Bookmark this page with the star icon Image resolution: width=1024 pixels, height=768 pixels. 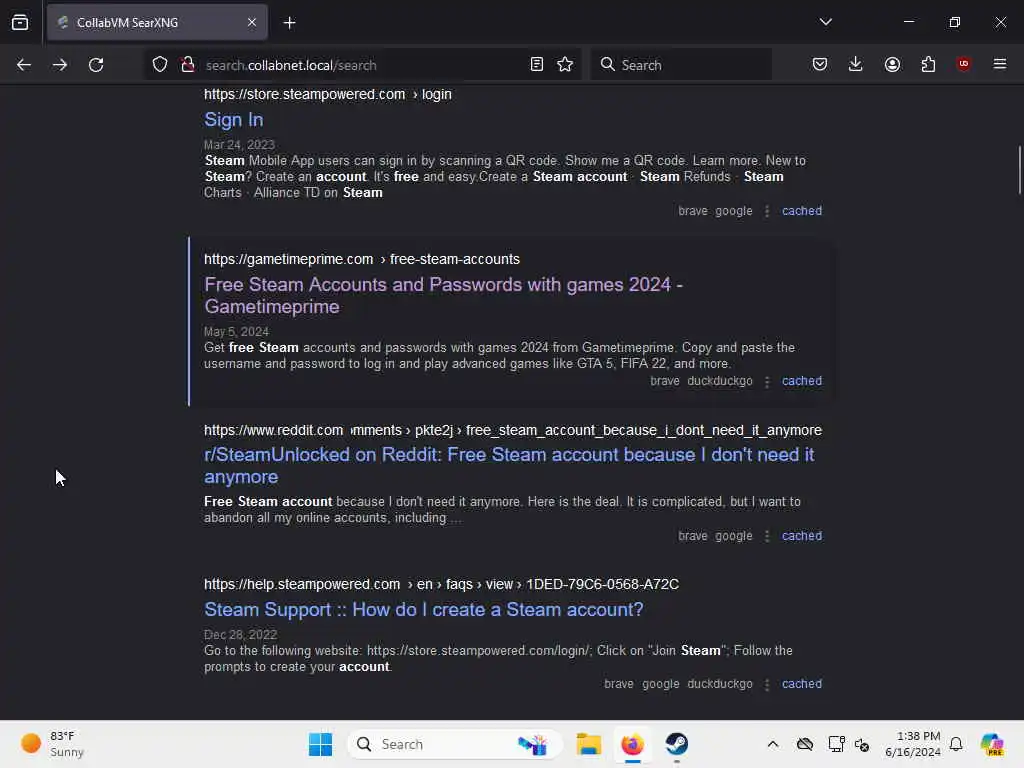pos(565,65)
